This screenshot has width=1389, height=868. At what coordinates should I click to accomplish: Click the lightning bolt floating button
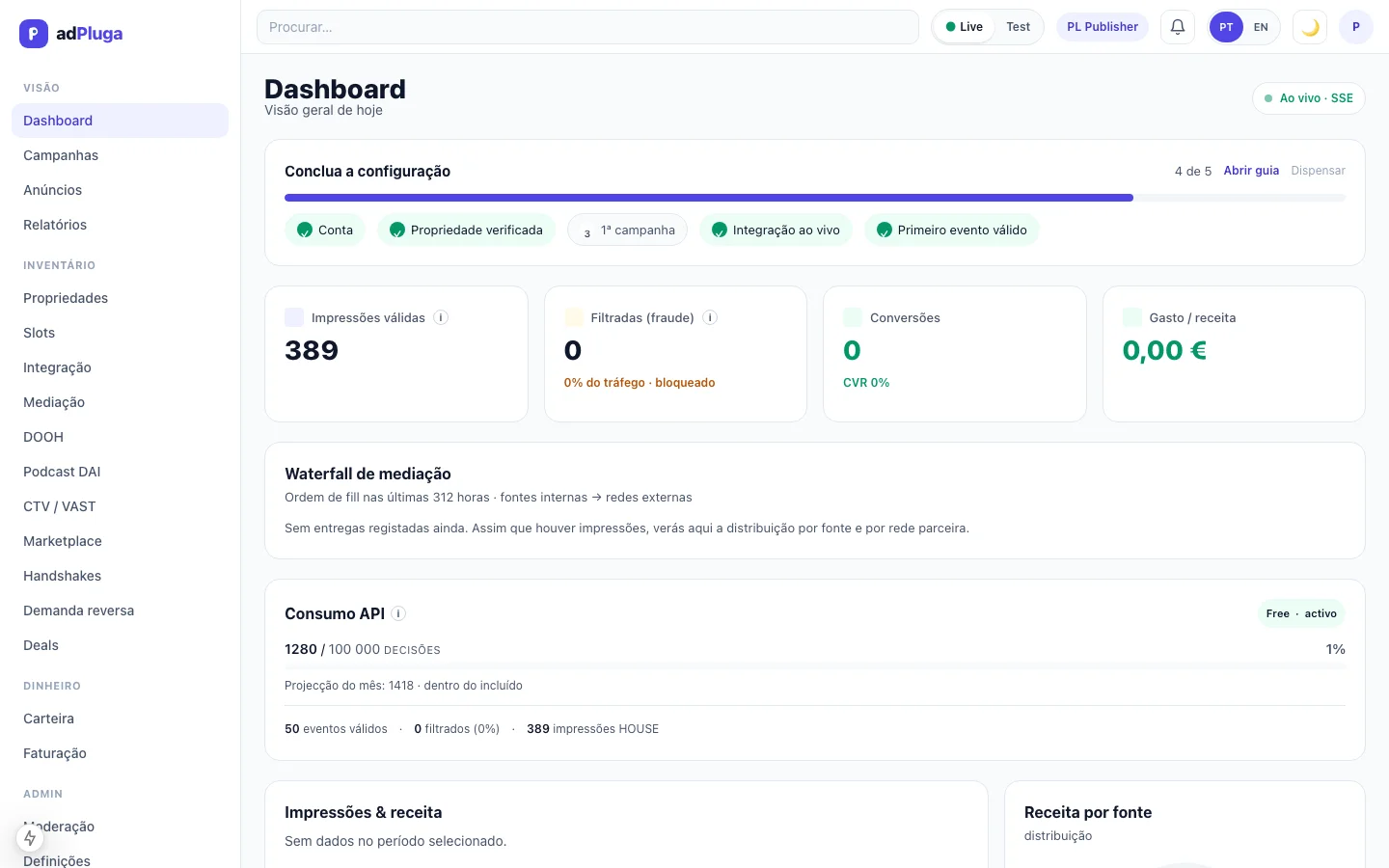click(30, 838)
